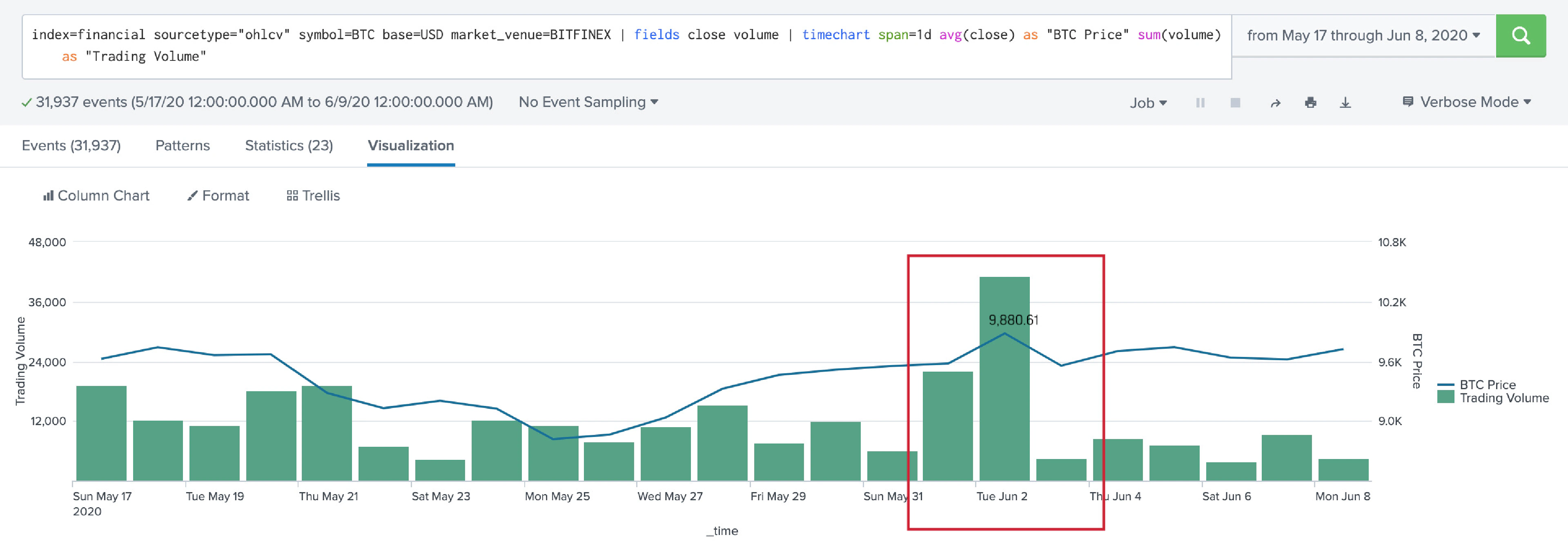This screenshot has height=546, width=1568.
Task: Click the 9.0K right axis value
Action: coord(1390,421)
